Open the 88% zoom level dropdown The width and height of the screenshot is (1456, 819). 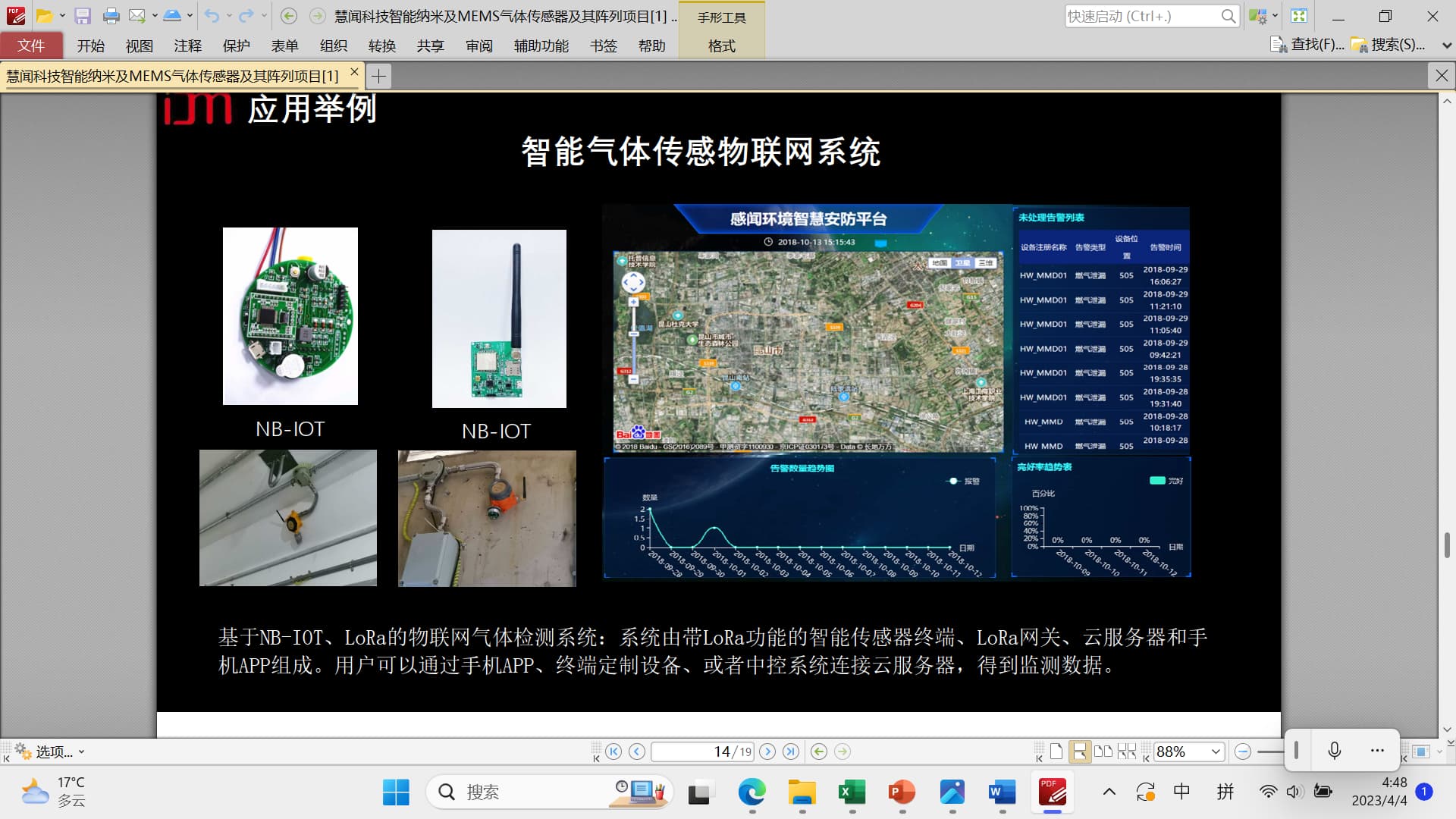pyautogui.click(x=1216, y=752)
